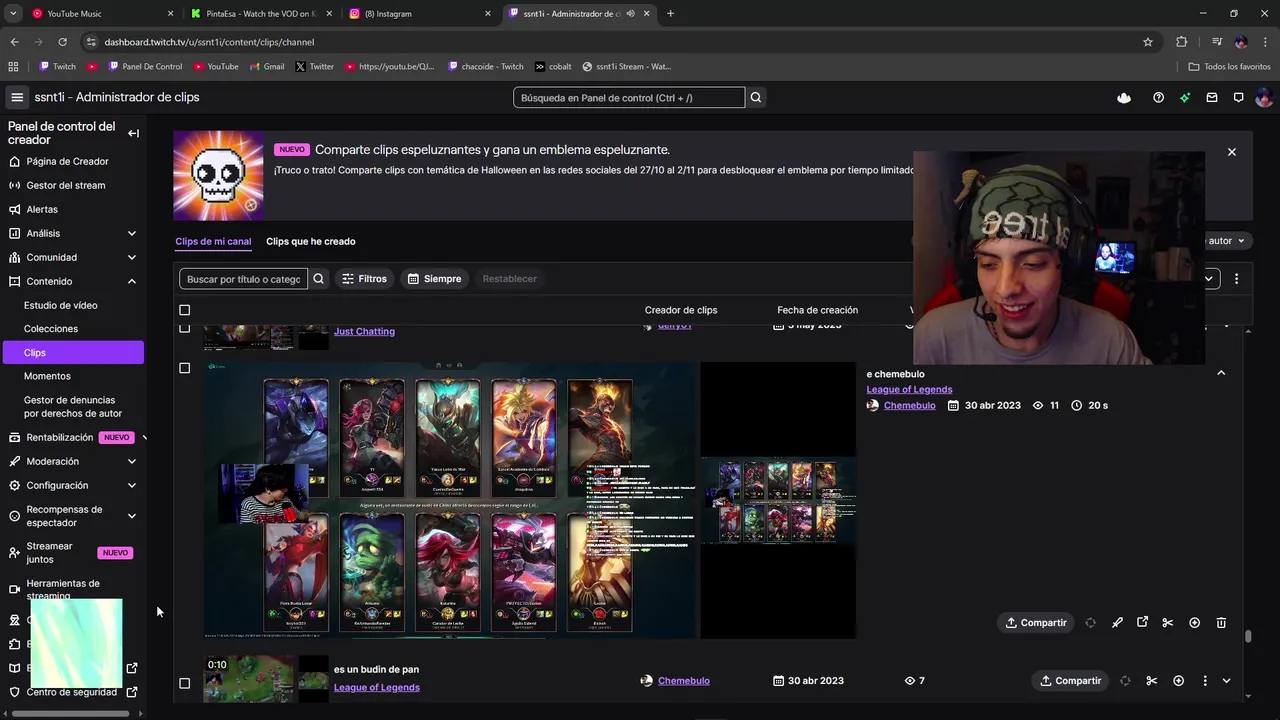Open Centro de seguridad external link icon
The image size is (1280, 720).
point(132,692)
